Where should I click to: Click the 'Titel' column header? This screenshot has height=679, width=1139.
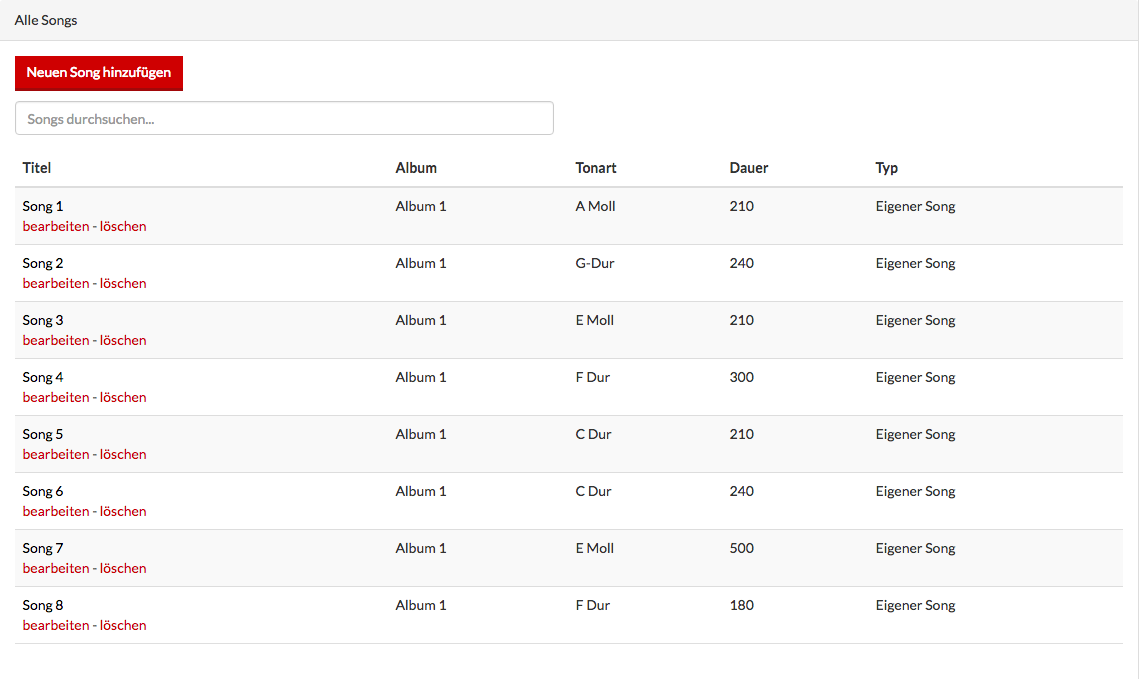coord(37,168)
